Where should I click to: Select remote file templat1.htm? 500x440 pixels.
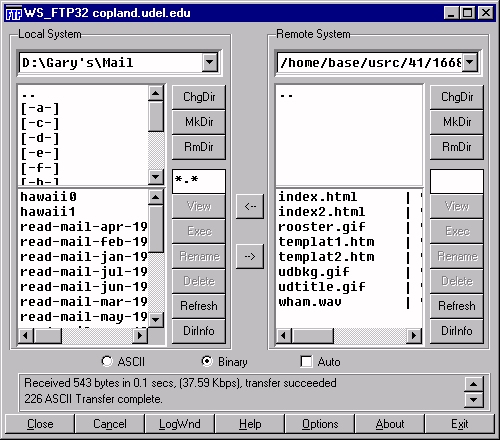[x=326, y=242]
